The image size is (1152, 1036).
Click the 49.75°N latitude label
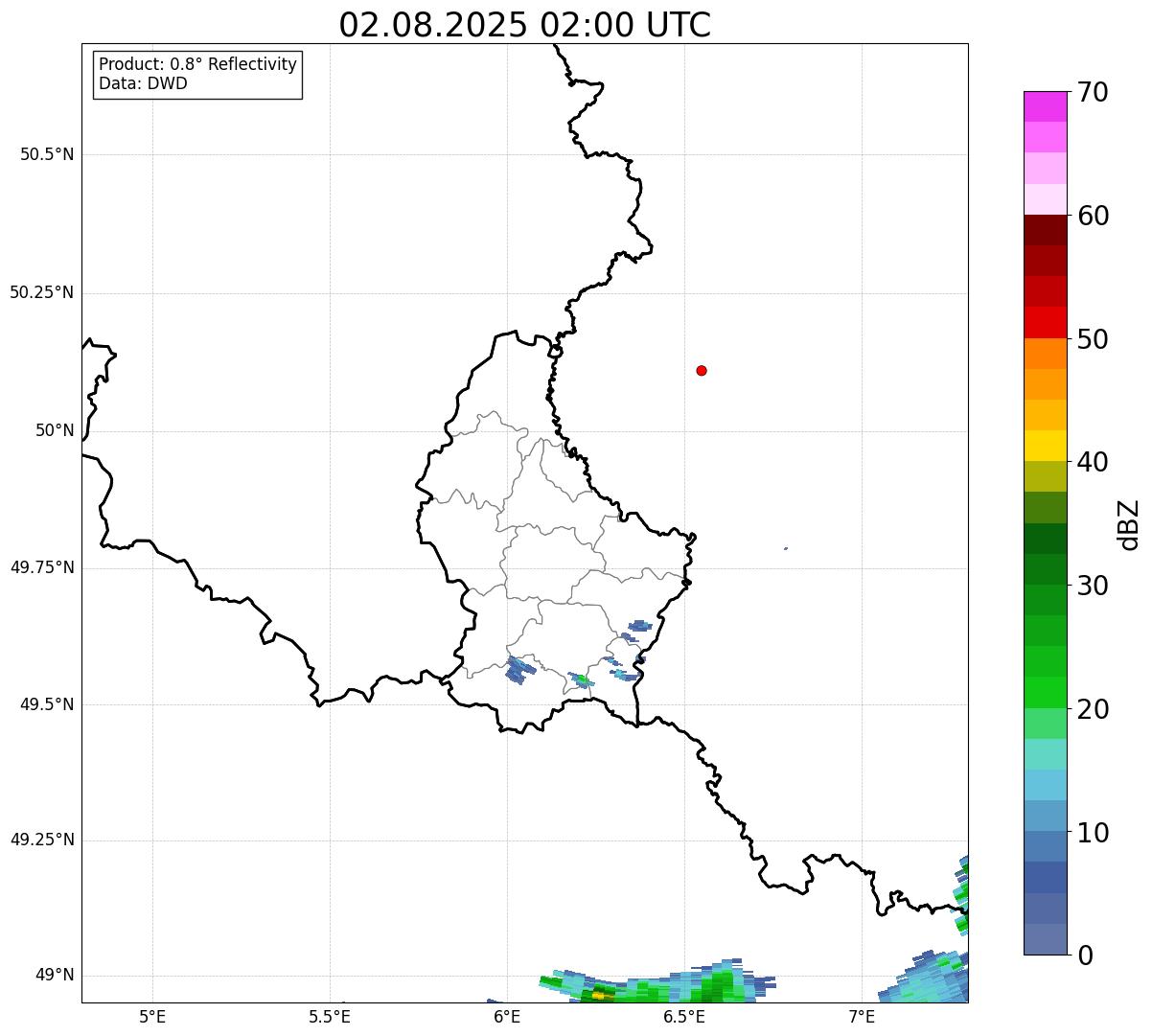tap(42, 567)
